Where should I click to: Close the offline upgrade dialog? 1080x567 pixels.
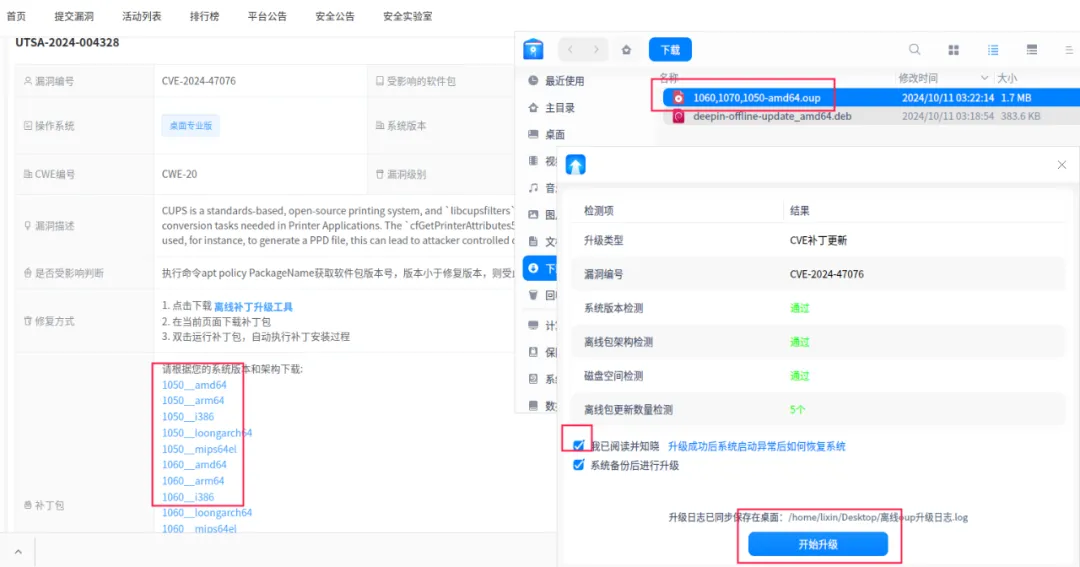(x=1061, y=165)
